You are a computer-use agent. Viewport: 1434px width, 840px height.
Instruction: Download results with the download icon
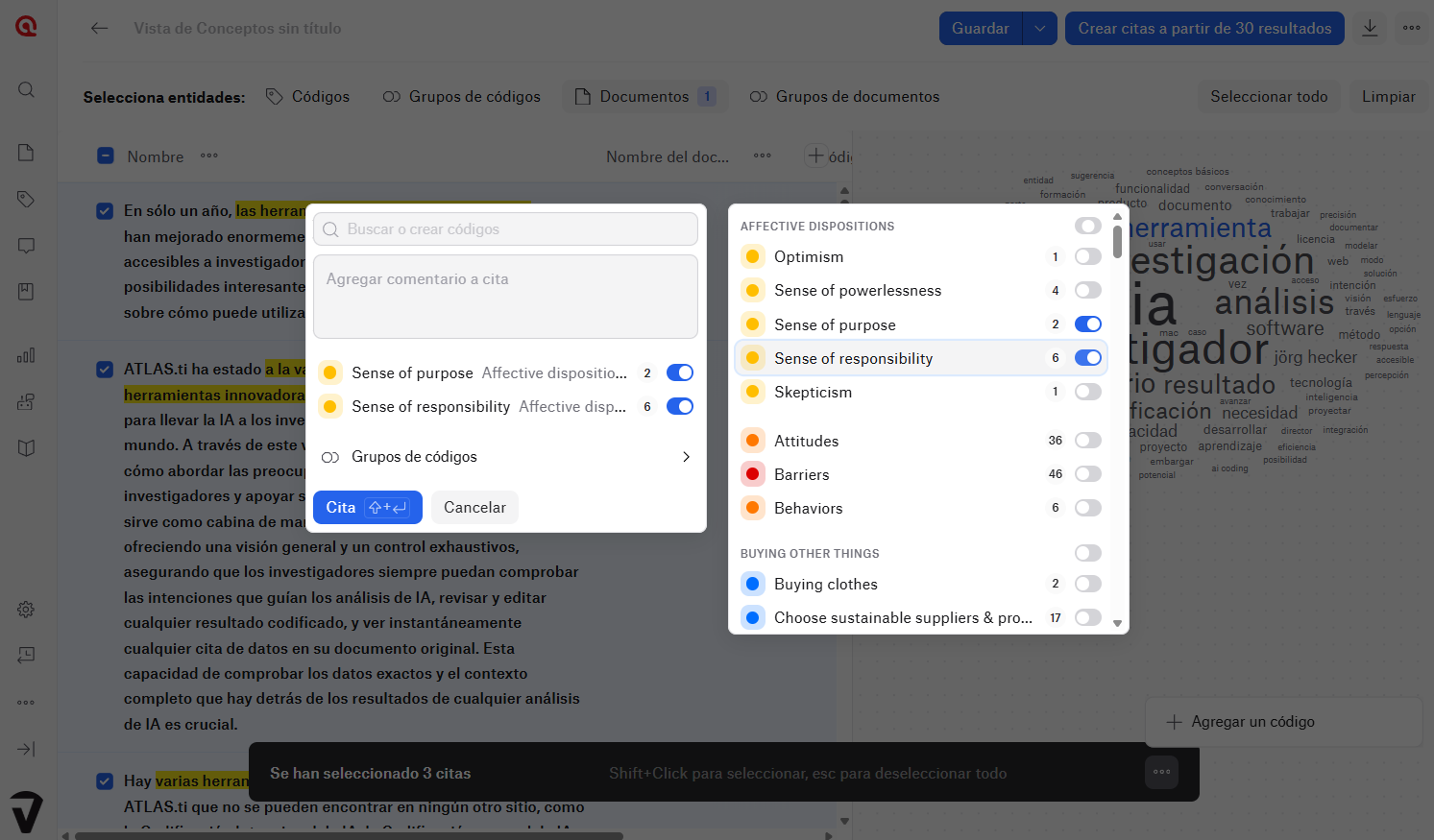1370,28
